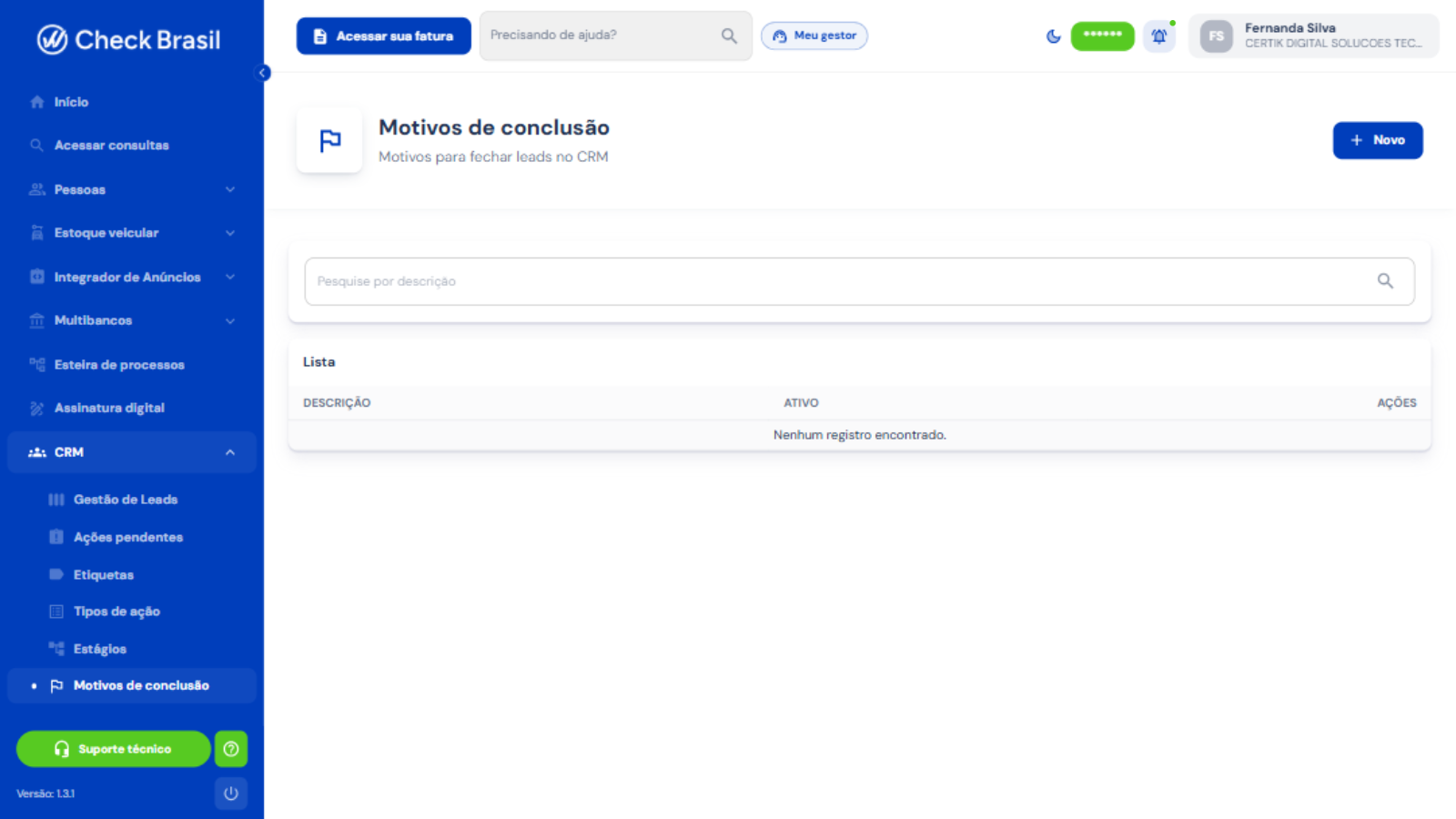Click the help search magnifier icon
Image resolution: width=1456 pixels, height=819 pixels.
[x=729, y=35]
